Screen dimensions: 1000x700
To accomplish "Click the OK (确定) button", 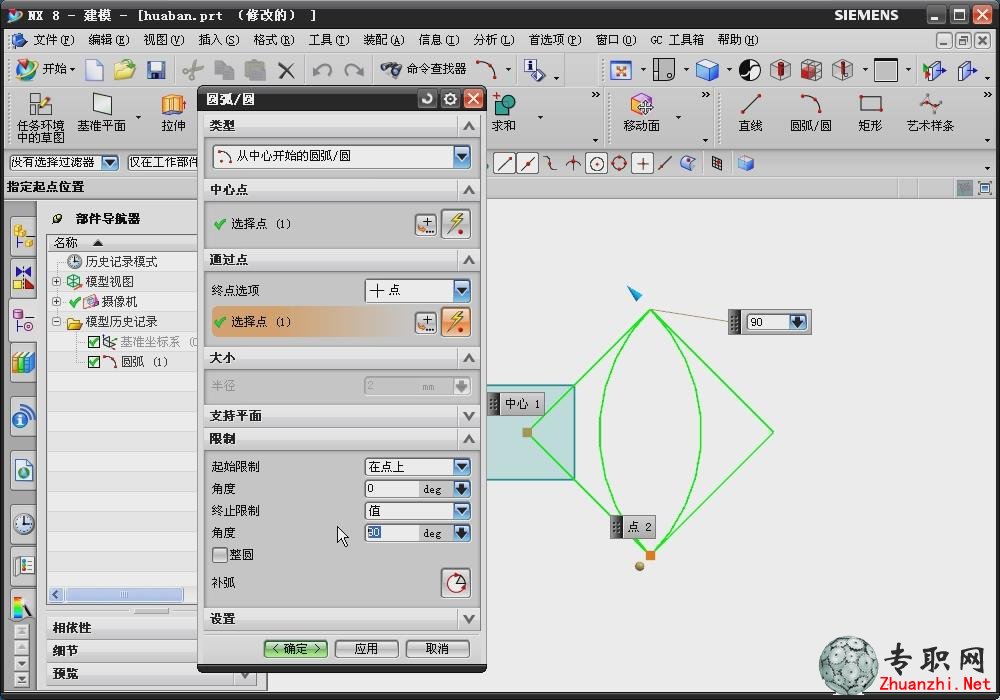I will pos(296,649).
